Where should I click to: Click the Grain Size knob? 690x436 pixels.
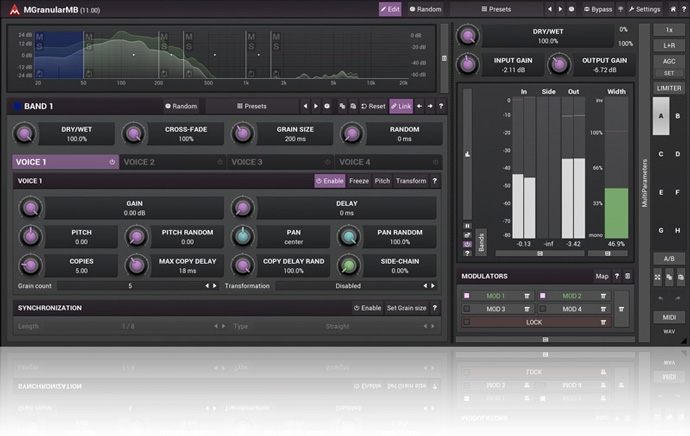click(x=241, y=133)
